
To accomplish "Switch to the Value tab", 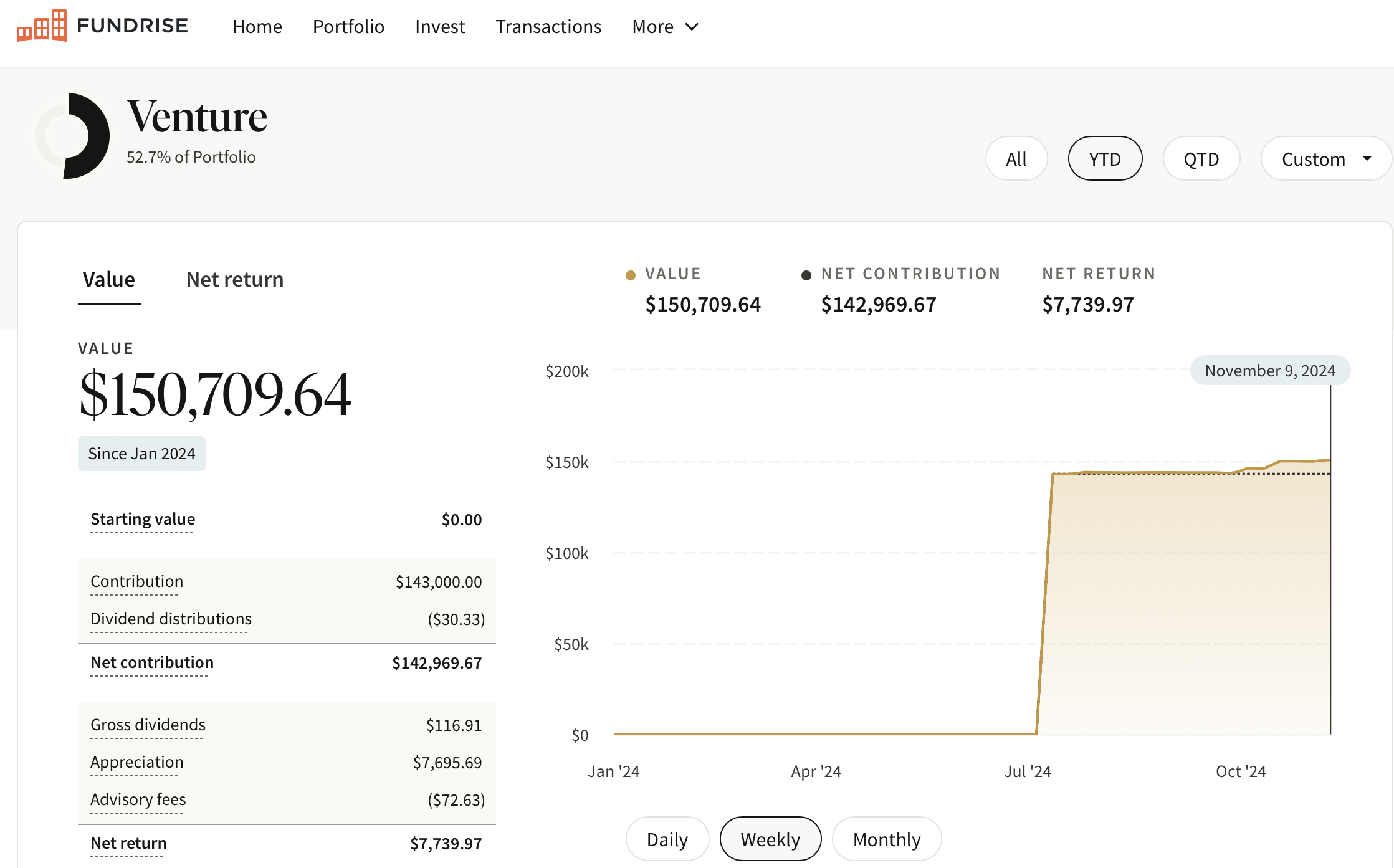I will click(x=109, y=280).
